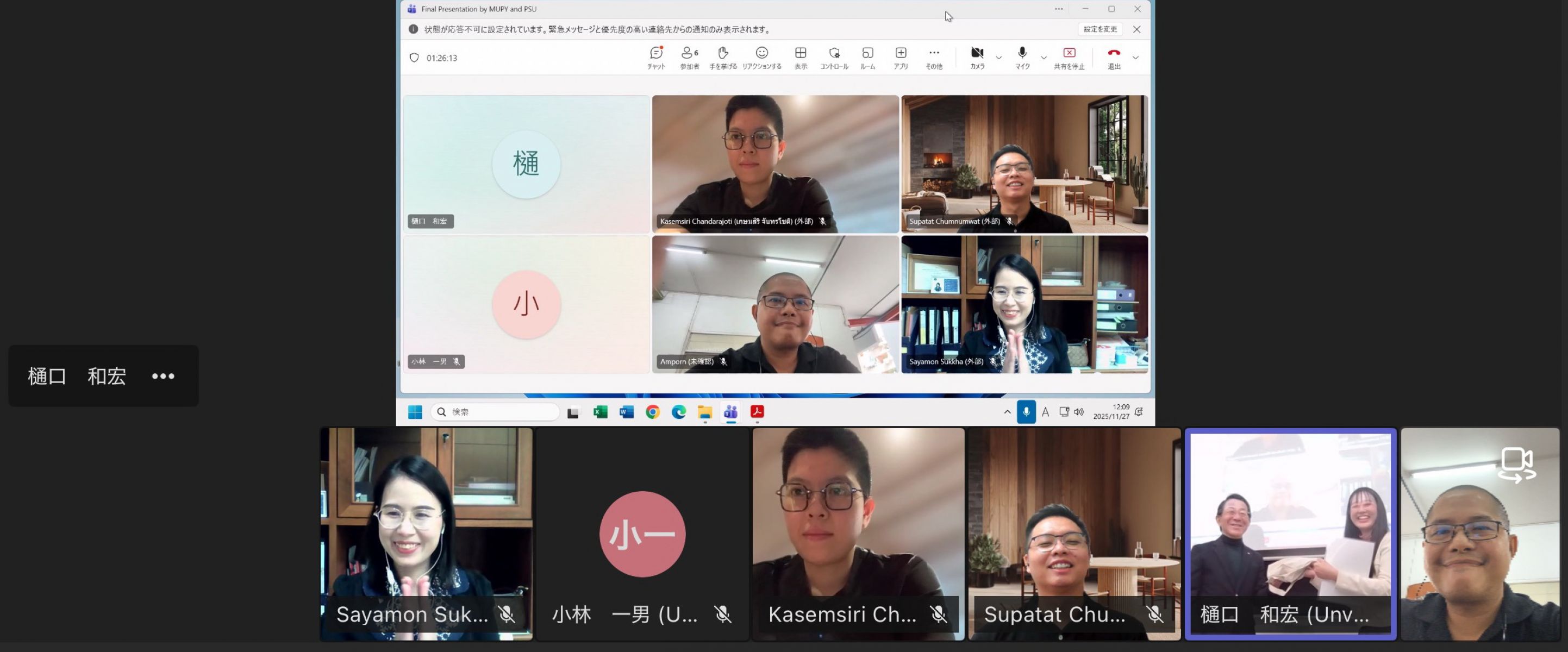
Task: Switch camera icon on last video tile
Action: [1517, 465]
